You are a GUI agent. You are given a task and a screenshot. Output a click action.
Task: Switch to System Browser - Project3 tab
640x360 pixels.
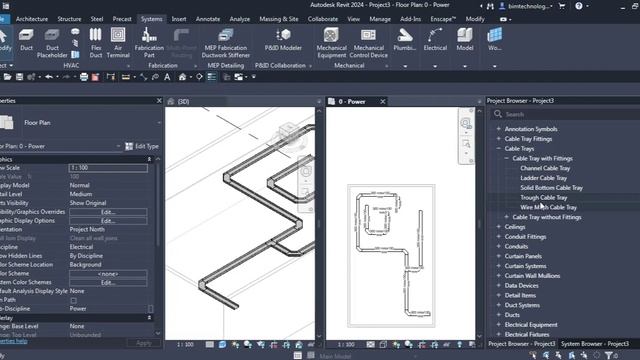(x=595, y=344)
